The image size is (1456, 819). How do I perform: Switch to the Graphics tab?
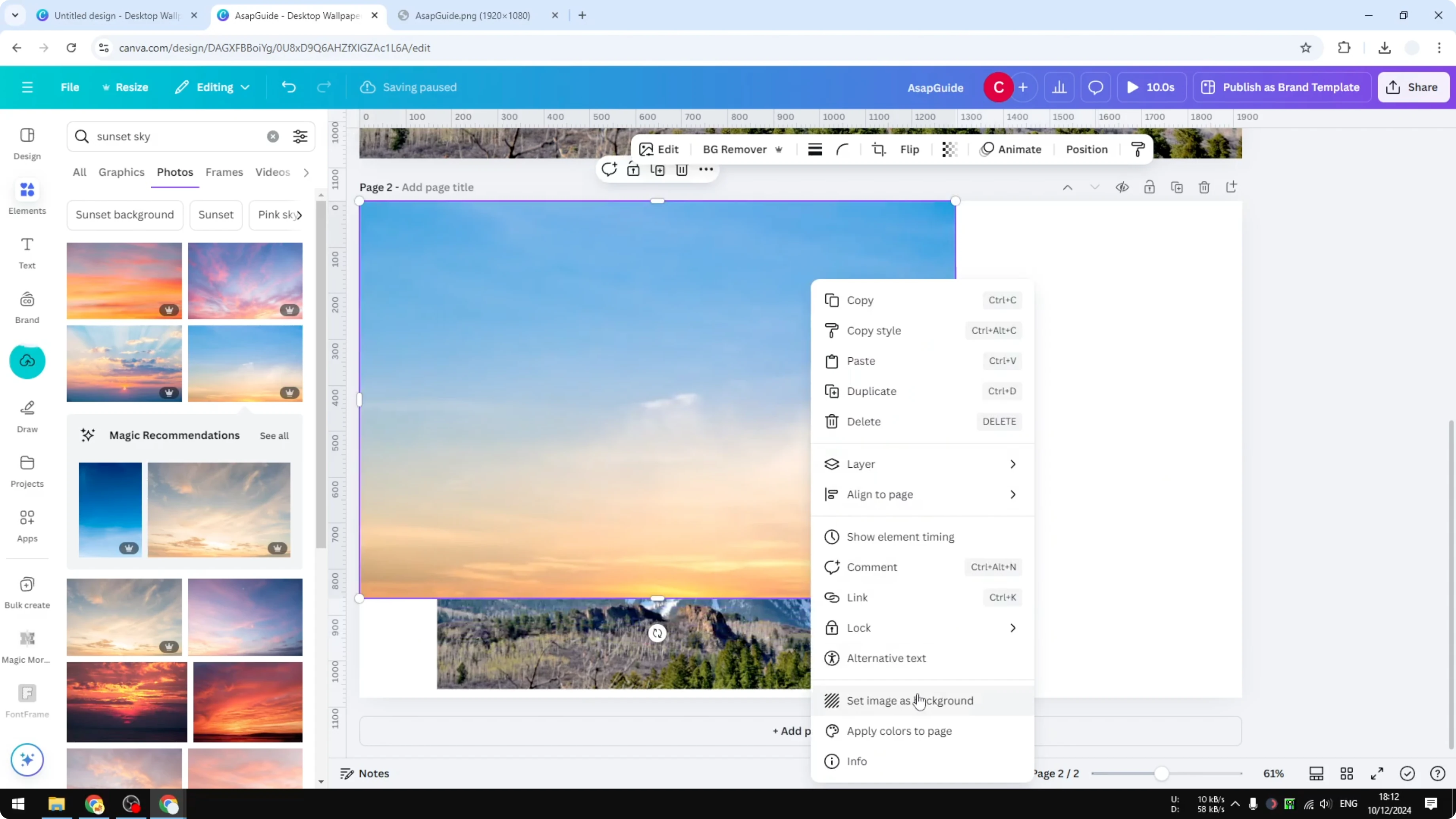pyautogui.click(x=121, y=172)
